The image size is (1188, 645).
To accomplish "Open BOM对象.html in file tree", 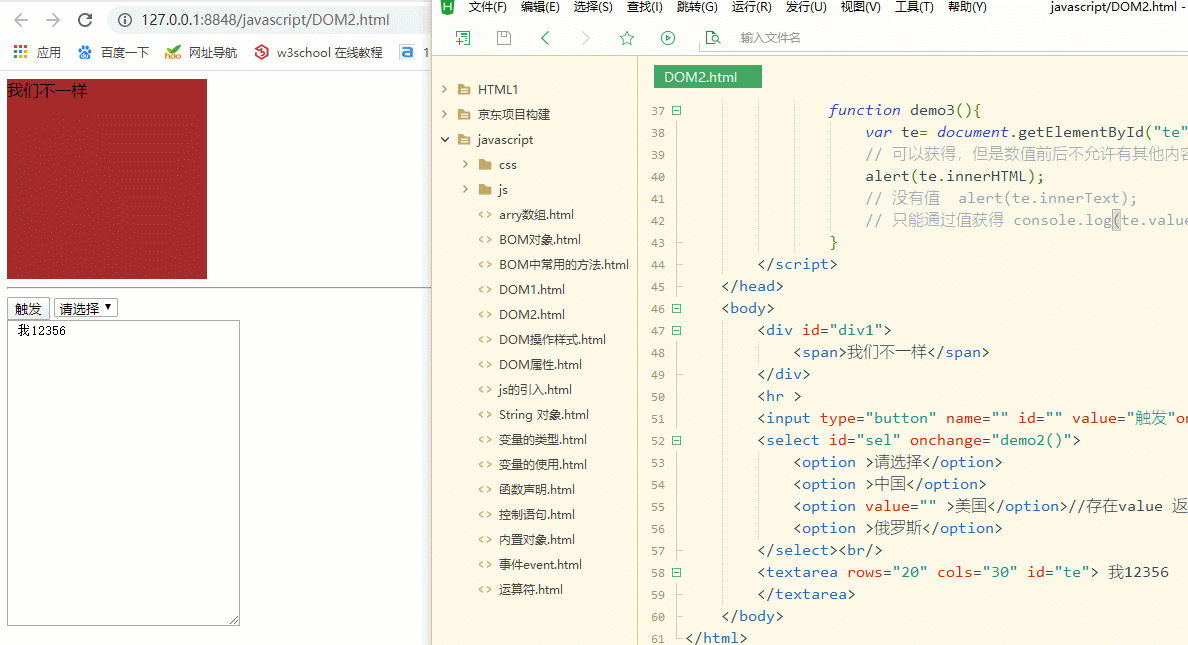I will pos(539,240).
